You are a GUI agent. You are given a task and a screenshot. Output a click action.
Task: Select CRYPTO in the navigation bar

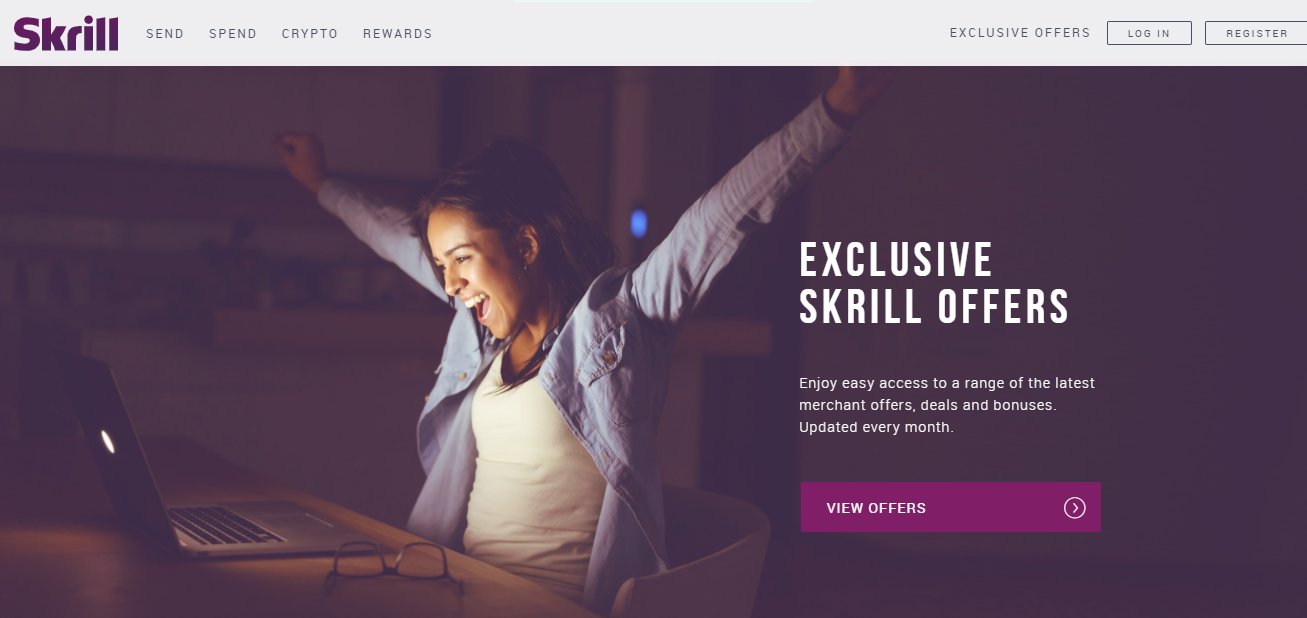(x=310, y=34)
